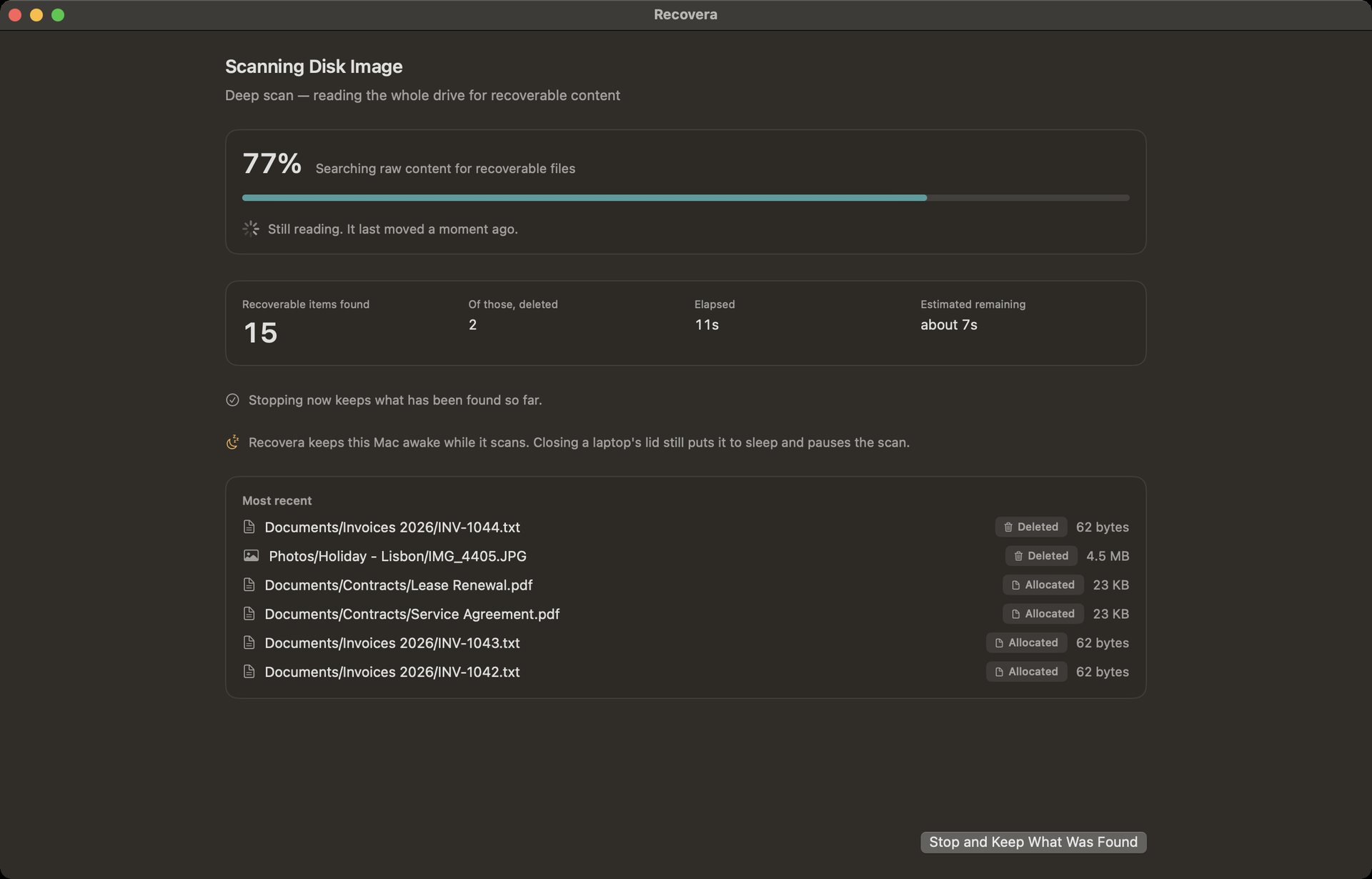Click the 77% progress percentage
The width and height of the screenshot is (1372, 879).
coord(272,164)
